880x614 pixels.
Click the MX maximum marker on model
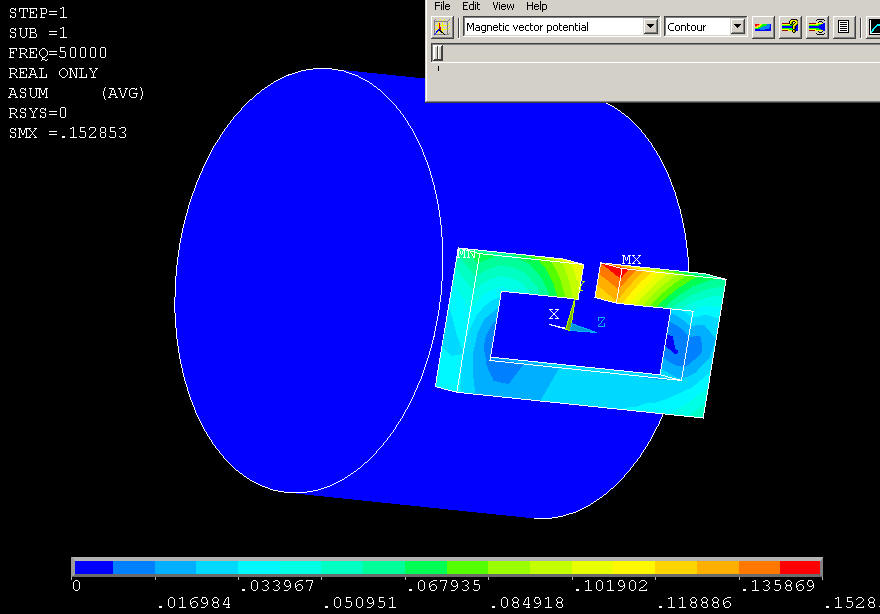point(631,260)
